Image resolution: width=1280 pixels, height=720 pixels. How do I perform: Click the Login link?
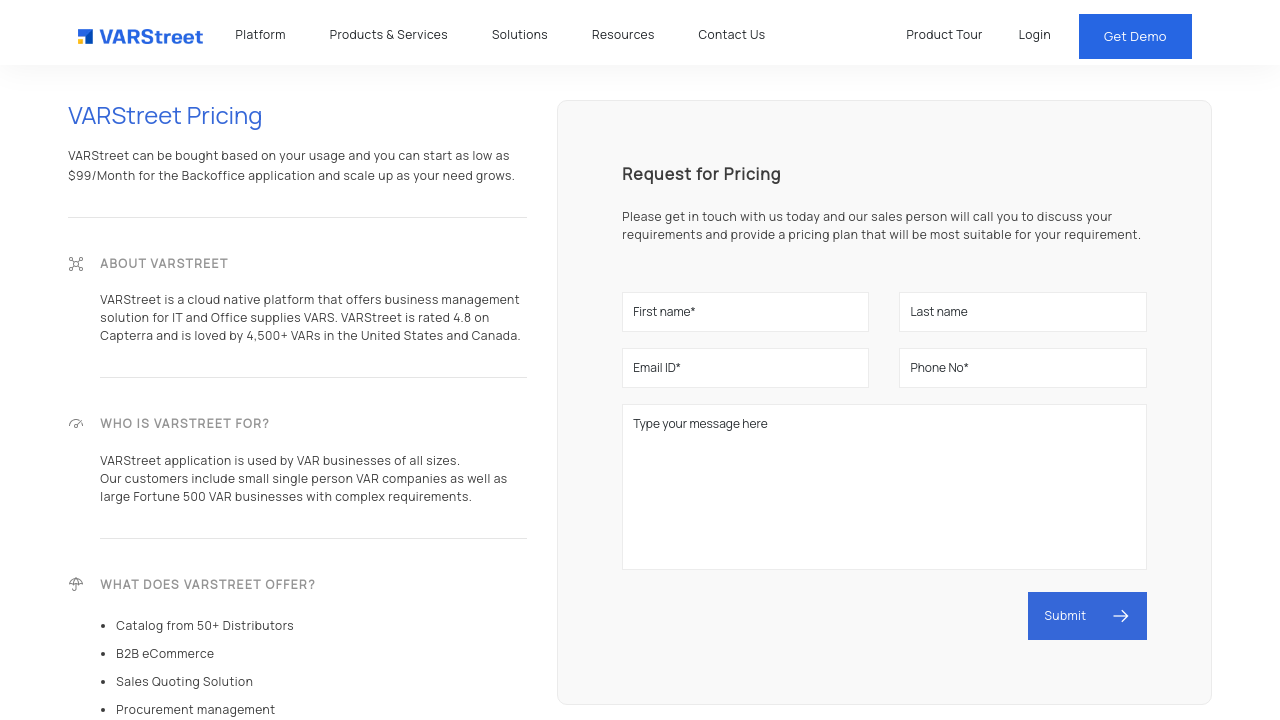(x=1034, y=35)
